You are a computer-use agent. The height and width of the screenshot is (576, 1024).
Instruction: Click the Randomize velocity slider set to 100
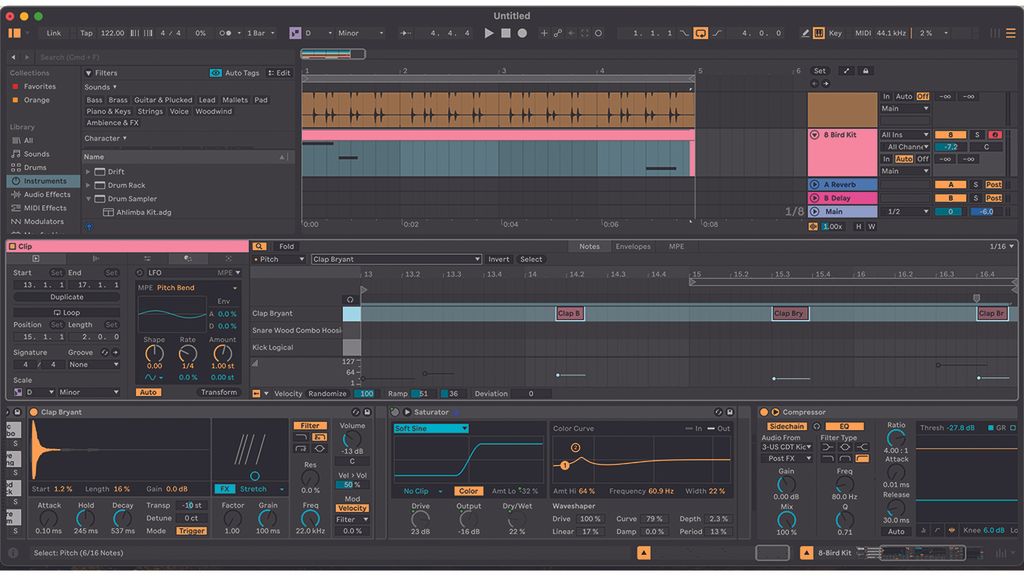(x=365, y=393)
